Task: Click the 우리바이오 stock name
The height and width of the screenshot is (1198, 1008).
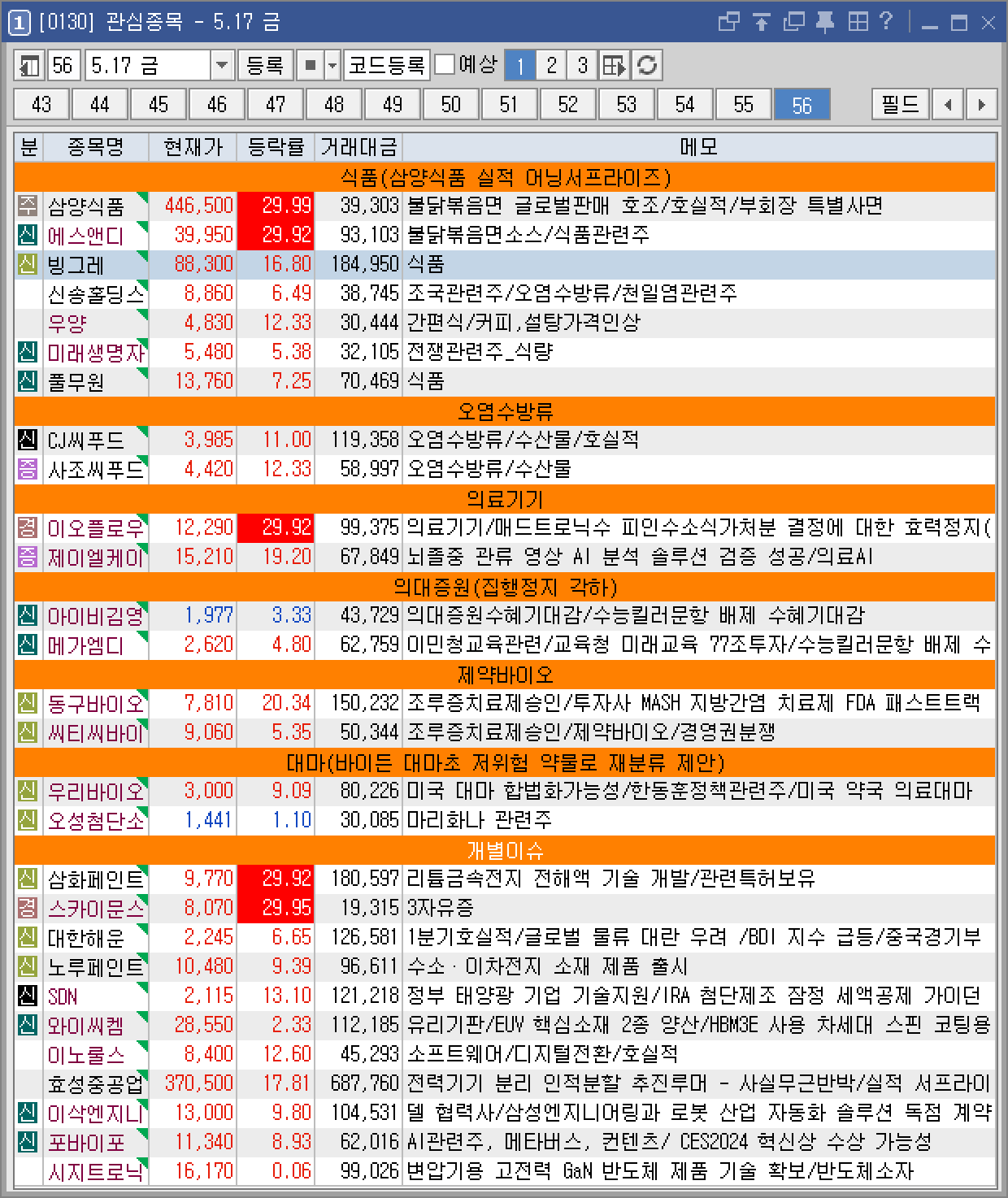Action: pos(96,791)
